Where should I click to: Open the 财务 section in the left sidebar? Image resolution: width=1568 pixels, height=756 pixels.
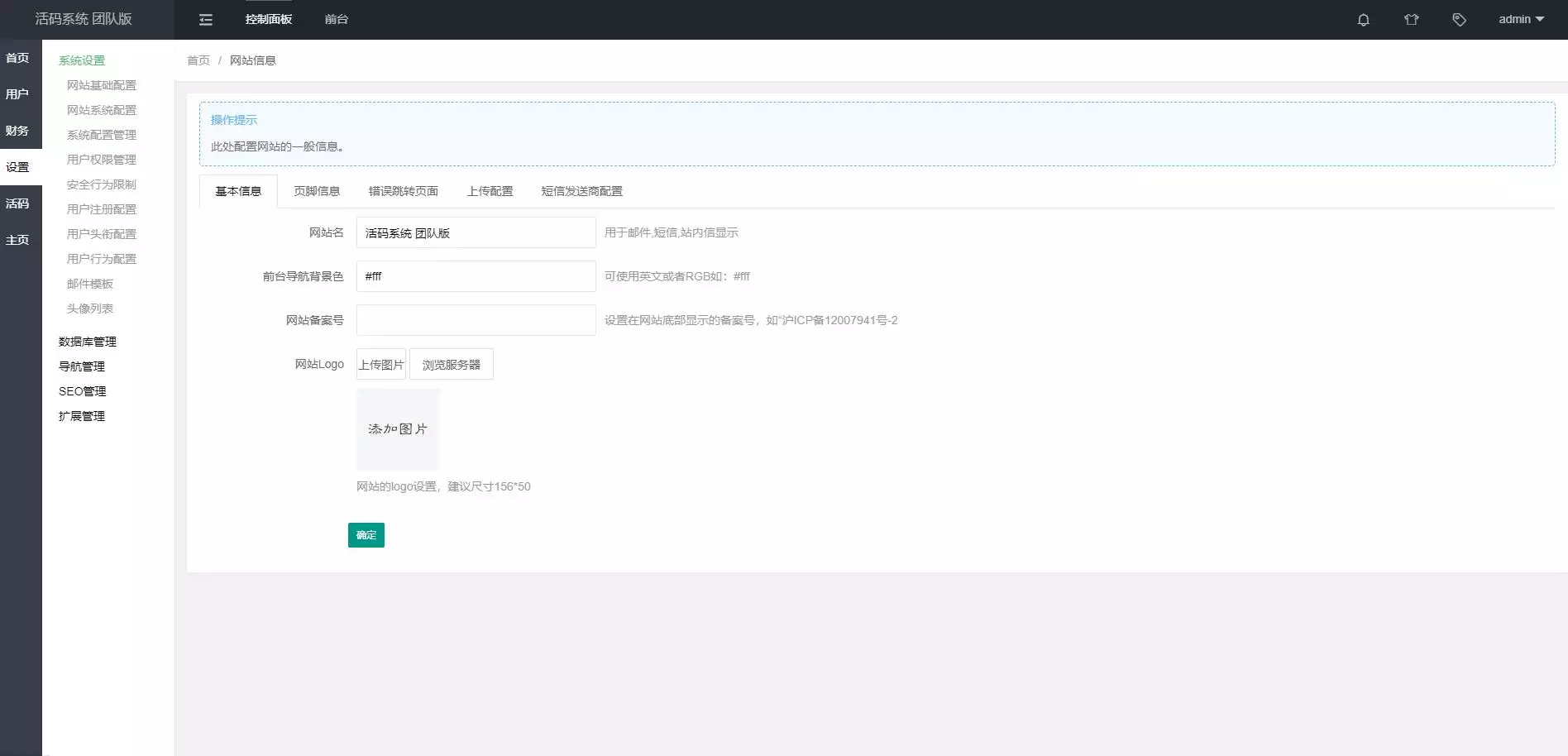coord(18,130)
